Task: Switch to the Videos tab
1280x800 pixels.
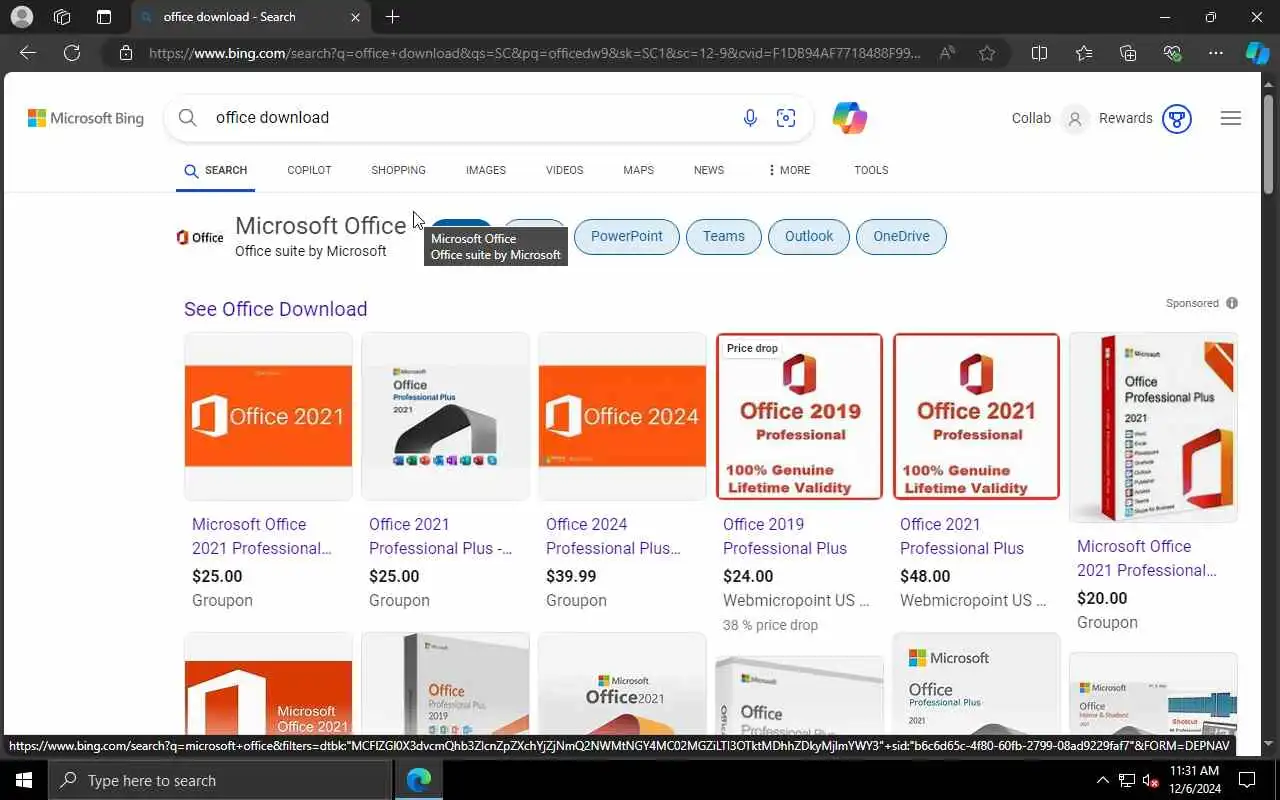Action: coord(564,170)
